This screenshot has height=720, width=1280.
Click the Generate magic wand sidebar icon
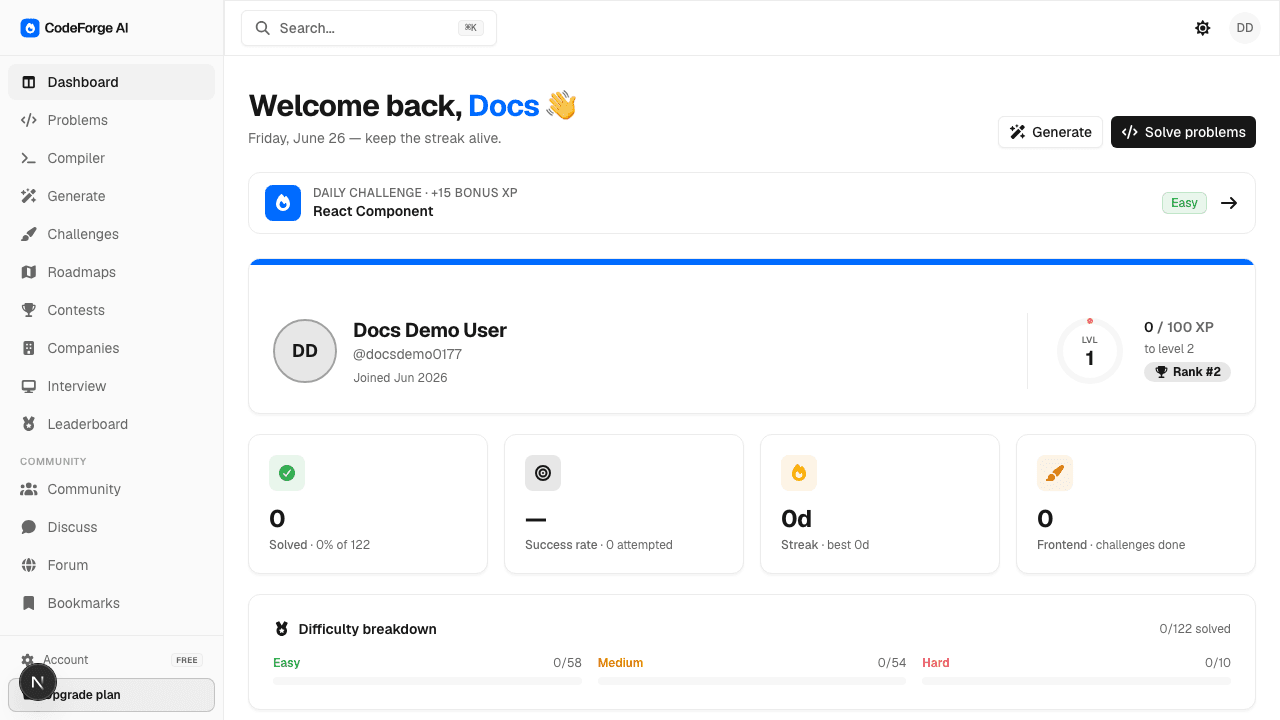click(x=29, y=196)
